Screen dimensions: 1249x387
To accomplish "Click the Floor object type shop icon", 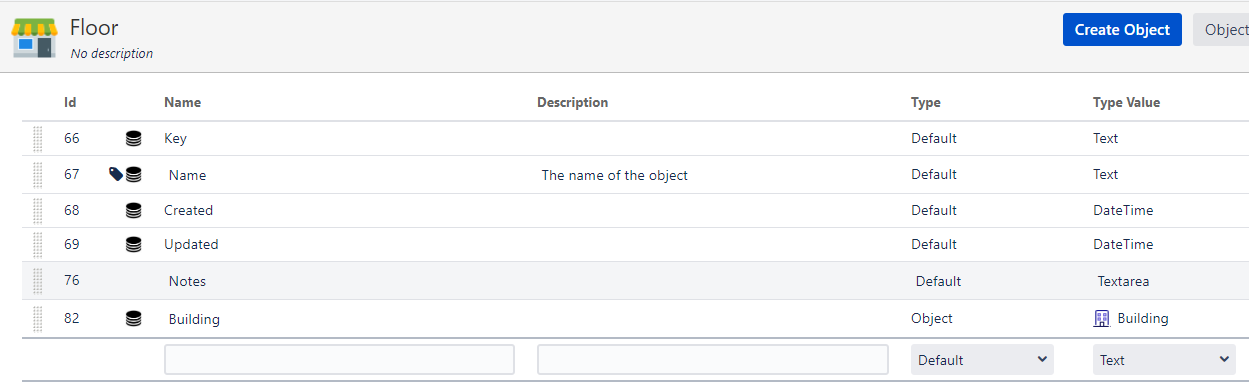I will click(34, 37).
